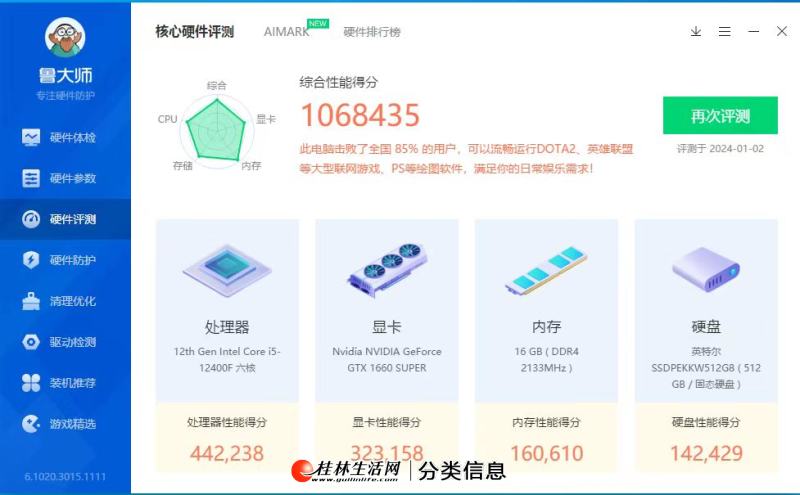Open 硬件参数 in the sidebar
Image resolution: width=800 pixels, height=495 pixels.
pos(65,178)
